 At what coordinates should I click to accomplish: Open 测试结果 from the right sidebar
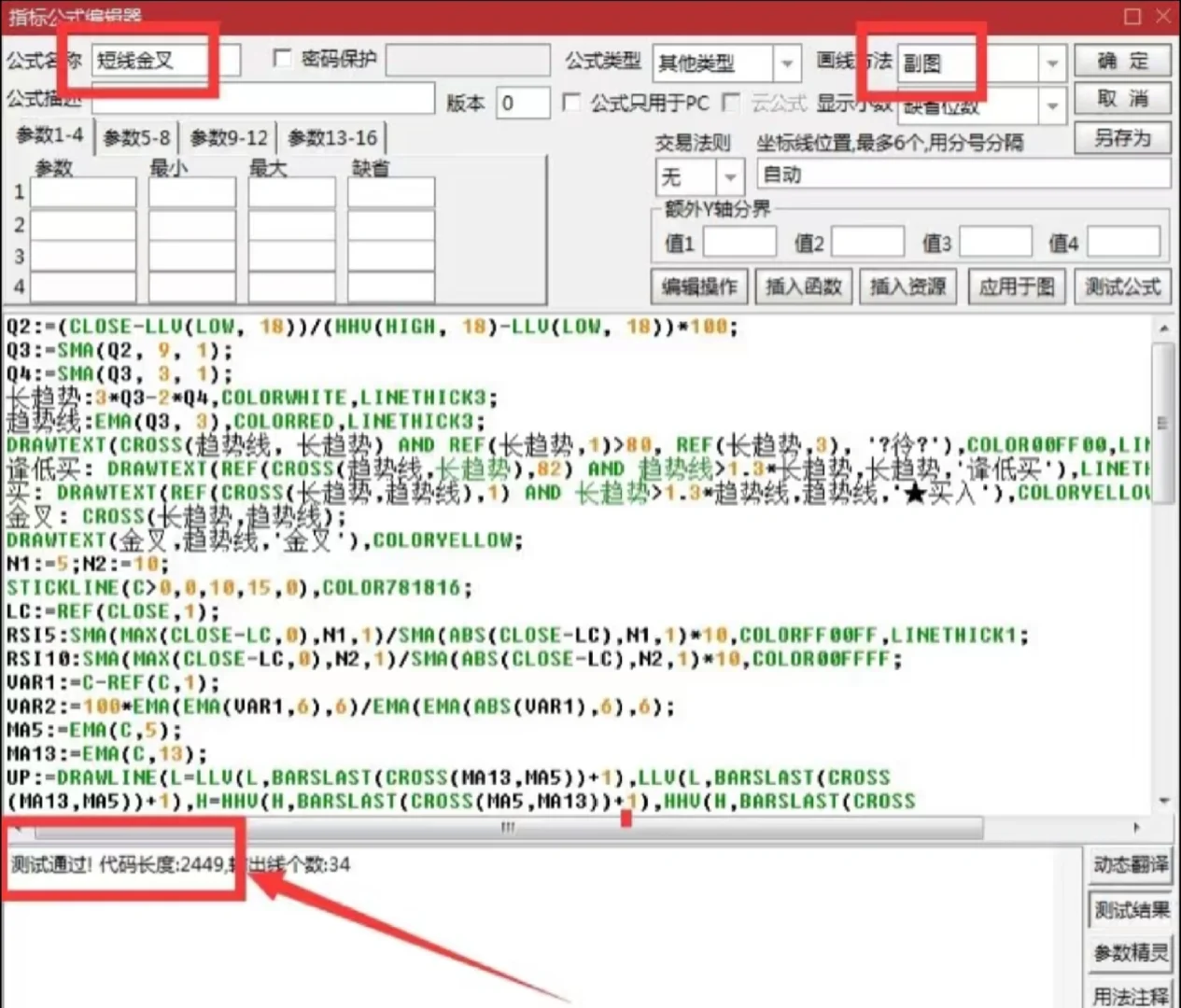[1129, 909]
